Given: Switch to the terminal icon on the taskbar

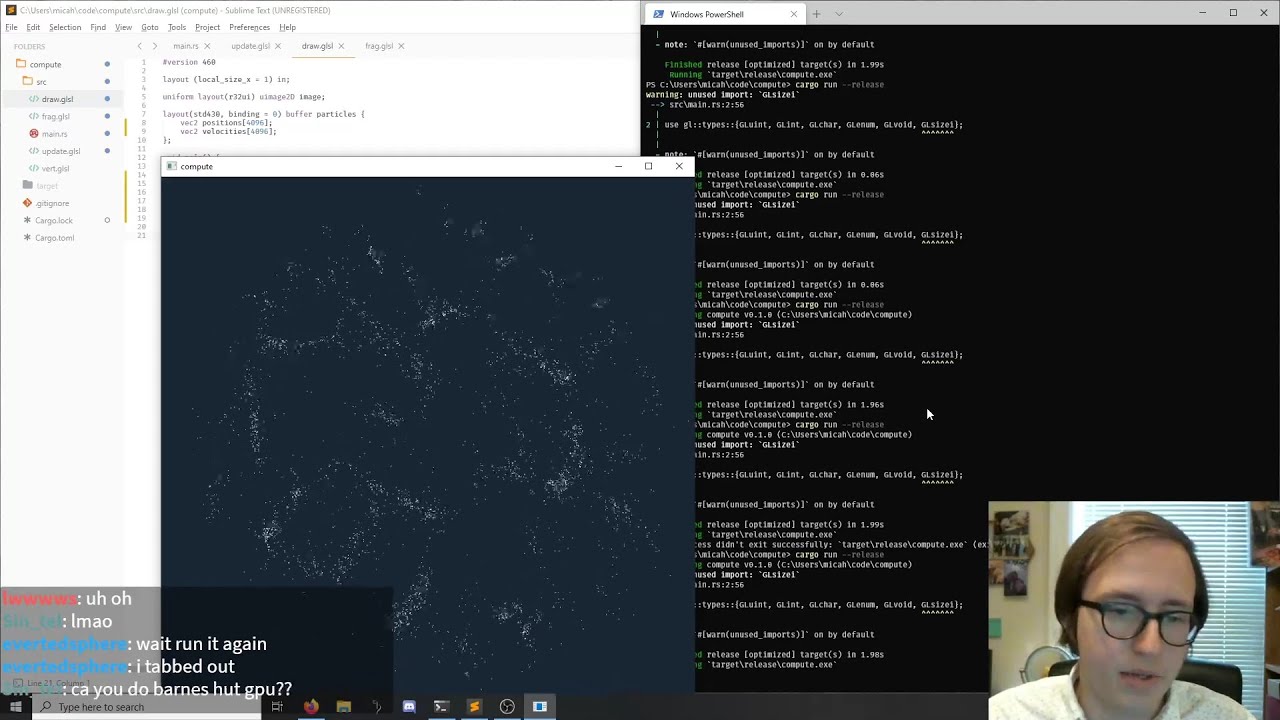Looking at the screenshot, I should click(x=441, y=707).
